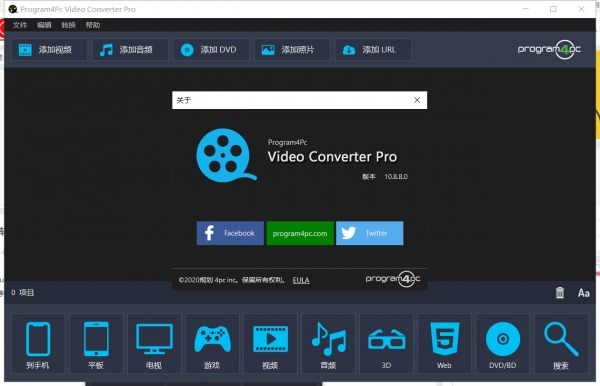This screenshot has width=600, height=386.
Task: Click the Add Audio (添加音频) music note button
Action: point(130,50)
